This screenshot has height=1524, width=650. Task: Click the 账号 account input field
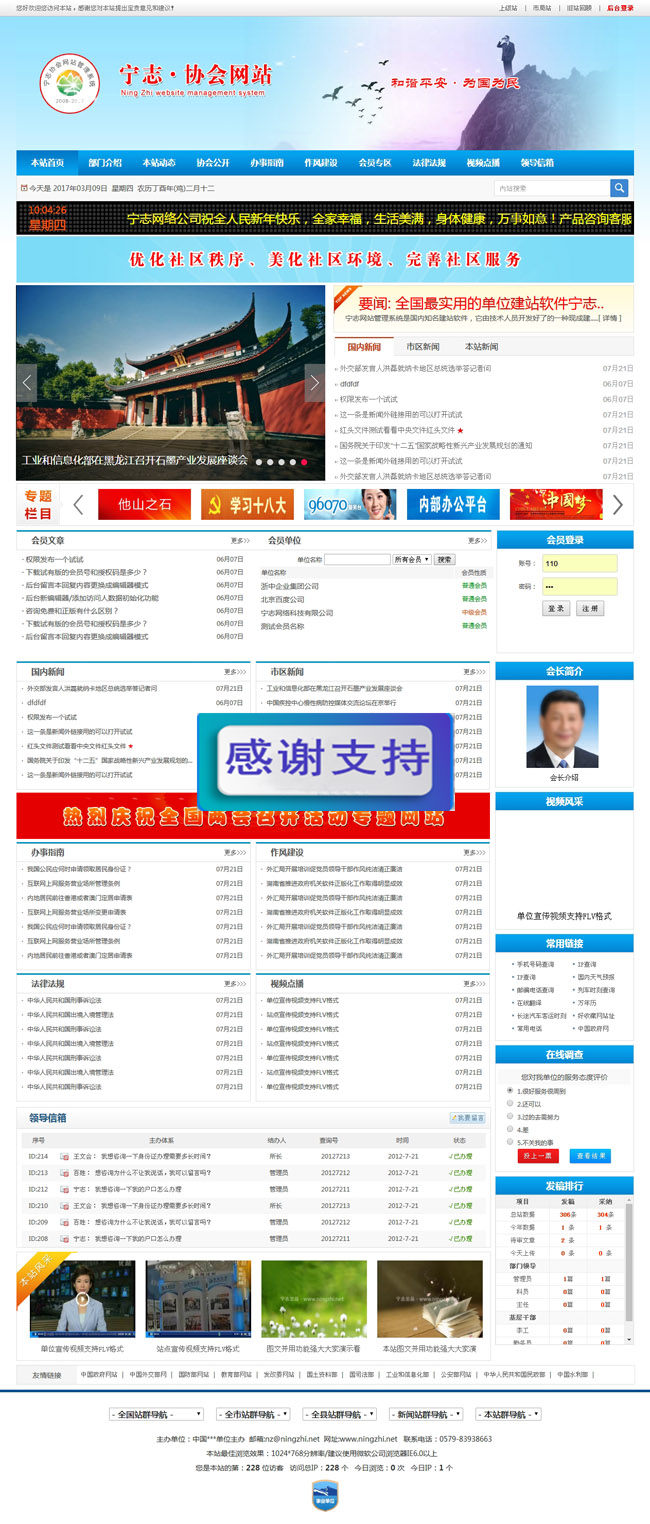580,563
